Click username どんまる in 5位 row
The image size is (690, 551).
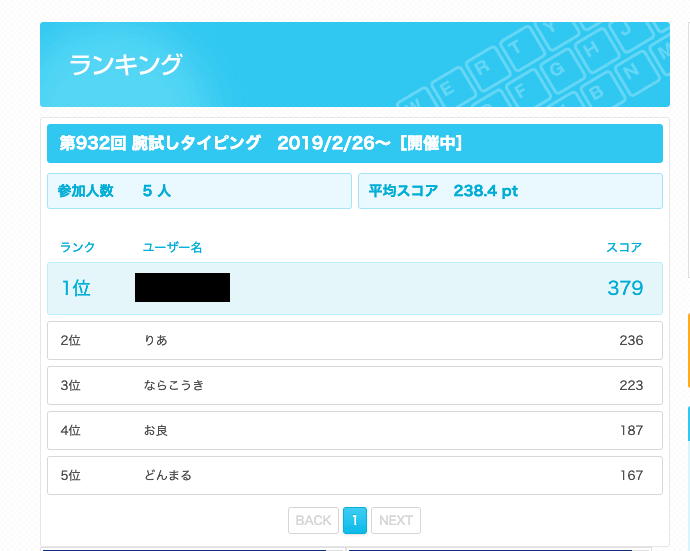pyautogui.click(x=168, y=475)
